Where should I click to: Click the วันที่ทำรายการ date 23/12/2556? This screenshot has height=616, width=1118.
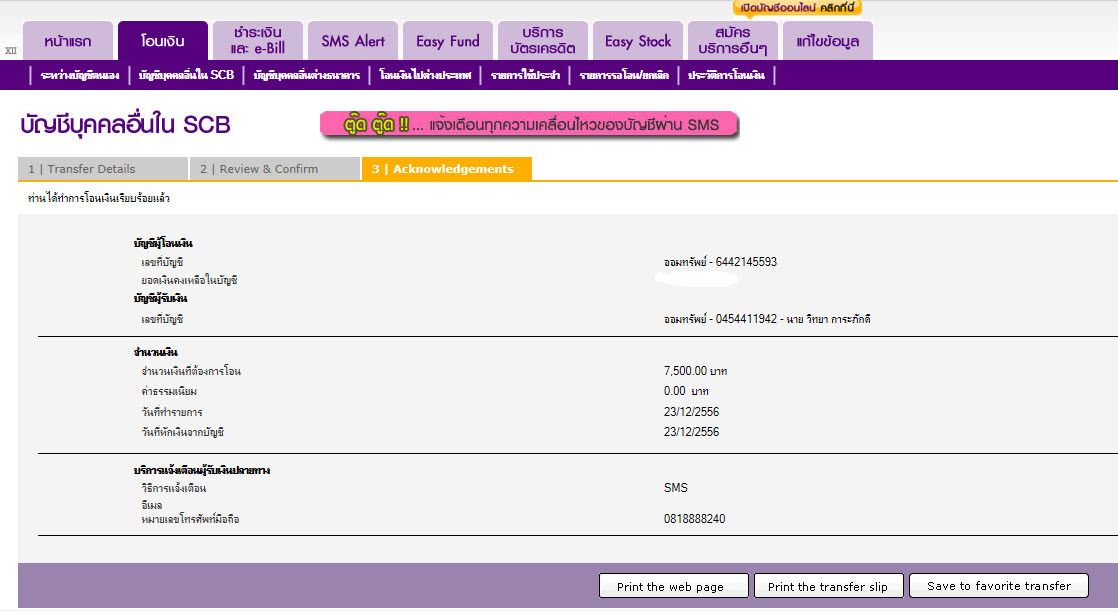tap(691, 411)
